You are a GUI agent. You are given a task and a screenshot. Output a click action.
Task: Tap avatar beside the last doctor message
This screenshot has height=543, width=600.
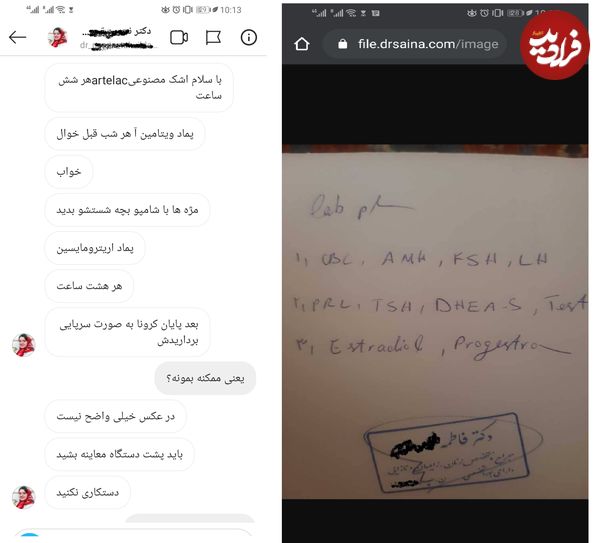point(24,497)
